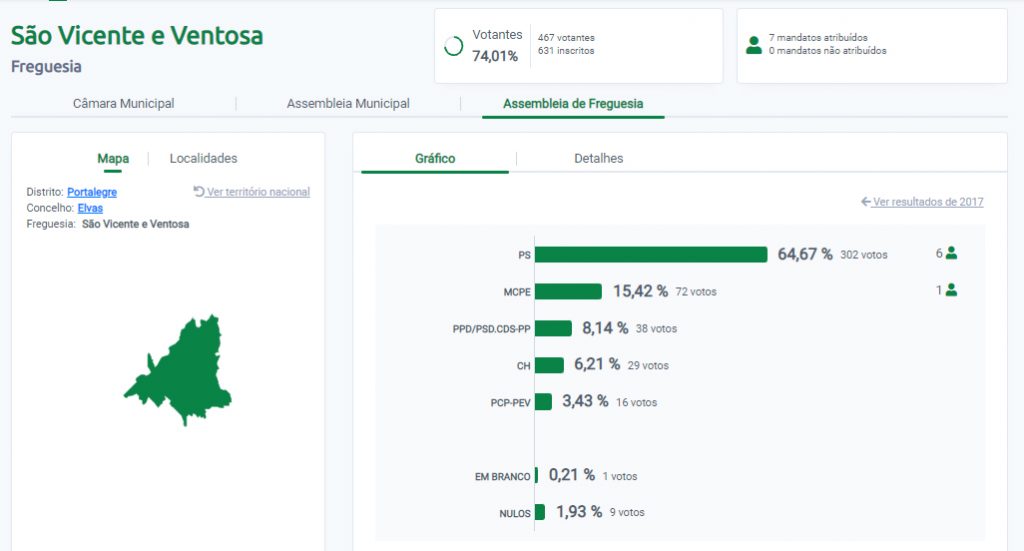The image size is (1024, 551).
Task: Click the mandate person icon in MCPE row
Action: tap(951, 290)
